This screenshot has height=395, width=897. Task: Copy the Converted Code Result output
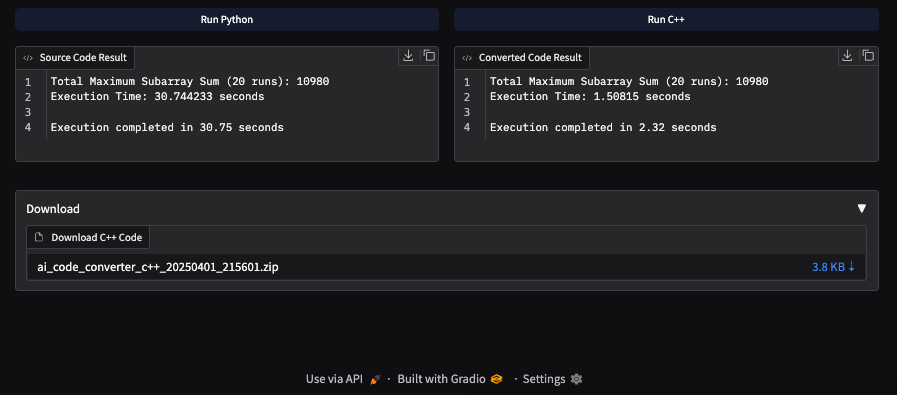(x=868, y=56)
